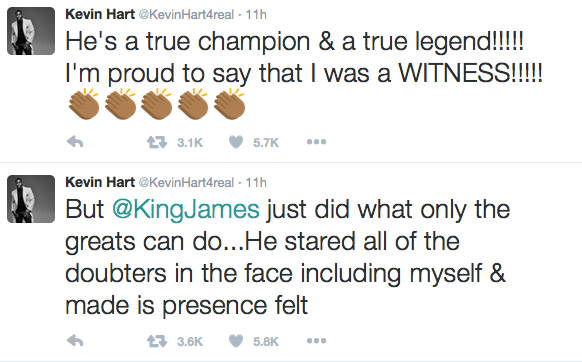Viewport: 582px width, 362px height.
Task: Open the @KingJames mention link
Action: [186, 210]
